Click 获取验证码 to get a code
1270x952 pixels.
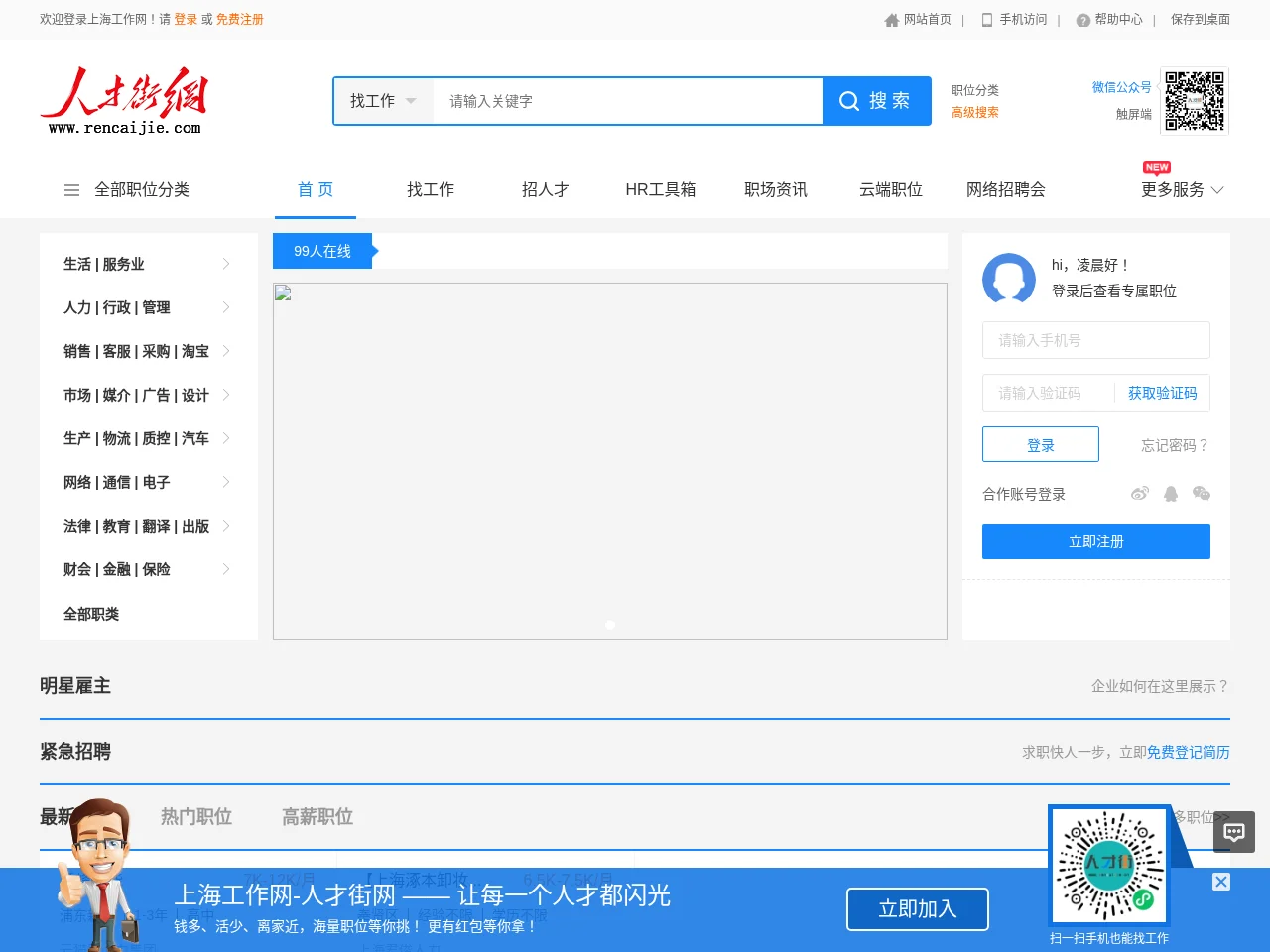tap(1163, 393)
